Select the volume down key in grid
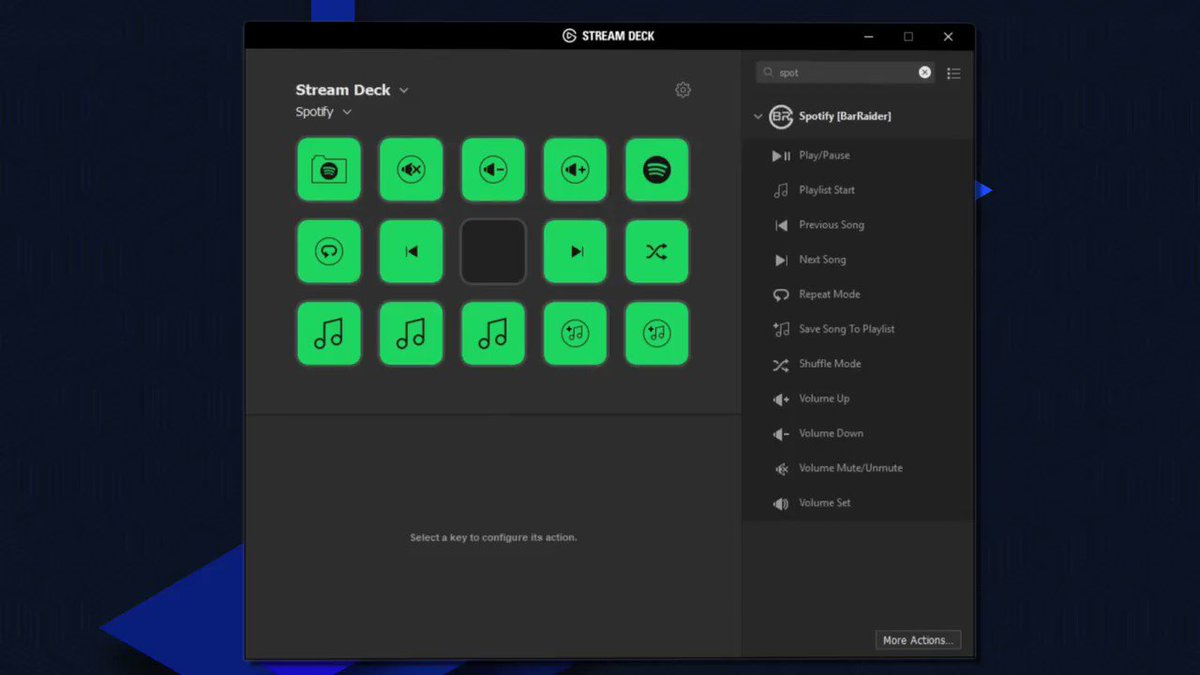Screen dimensions: 1200x675 [493, 170]
